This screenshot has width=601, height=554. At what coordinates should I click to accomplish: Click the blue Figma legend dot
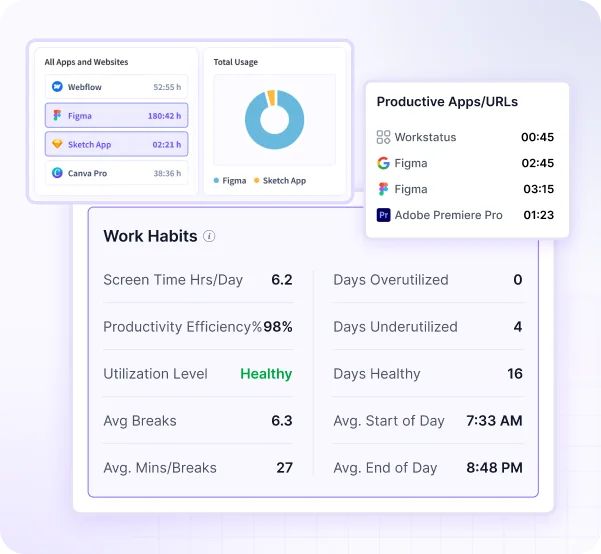pyautogui.click(x=216, y=181)
